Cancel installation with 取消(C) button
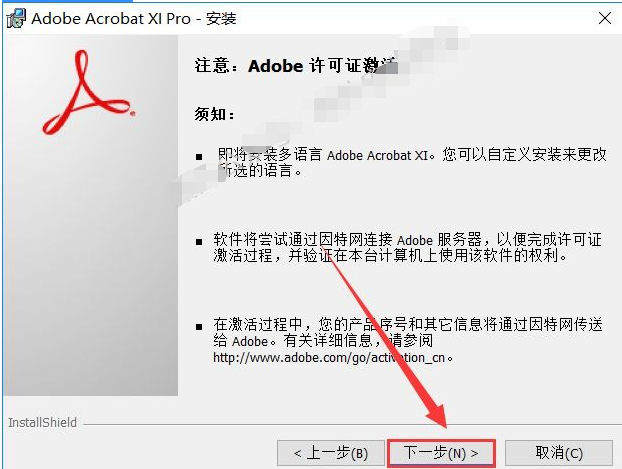622x469 pixels. [559, 453]
